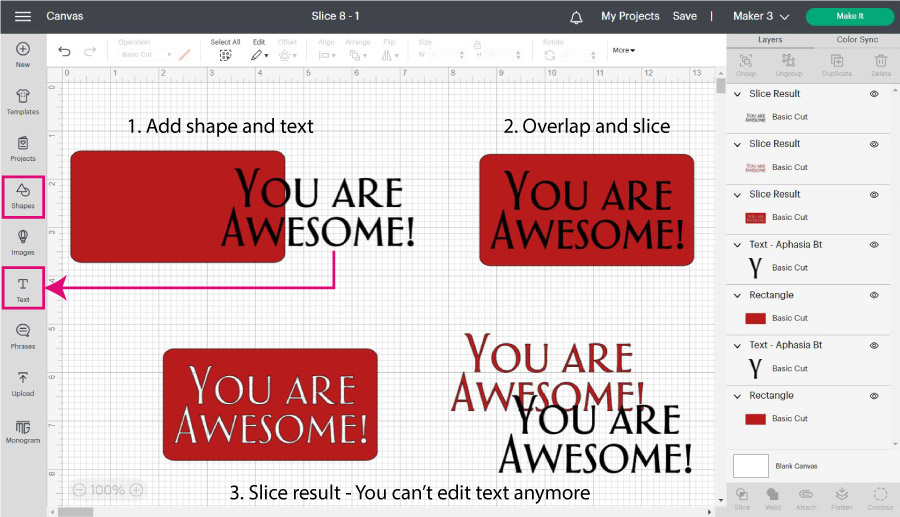This screenshot has height=517, width=900.
Task: Open the Phrases panel
Action: point(23,336)
